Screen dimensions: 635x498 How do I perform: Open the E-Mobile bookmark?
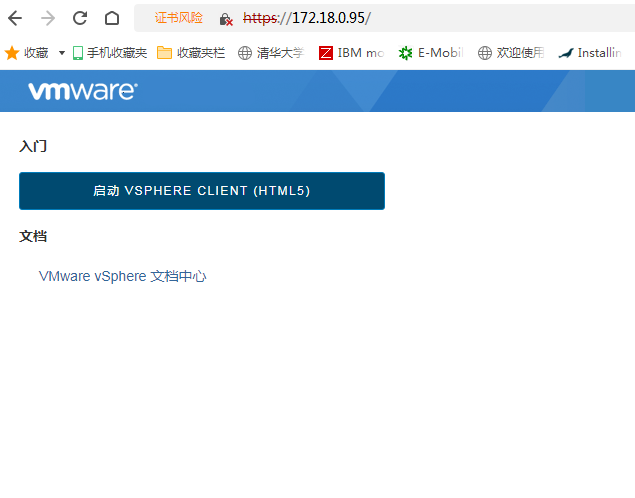(x=430, y=53)
